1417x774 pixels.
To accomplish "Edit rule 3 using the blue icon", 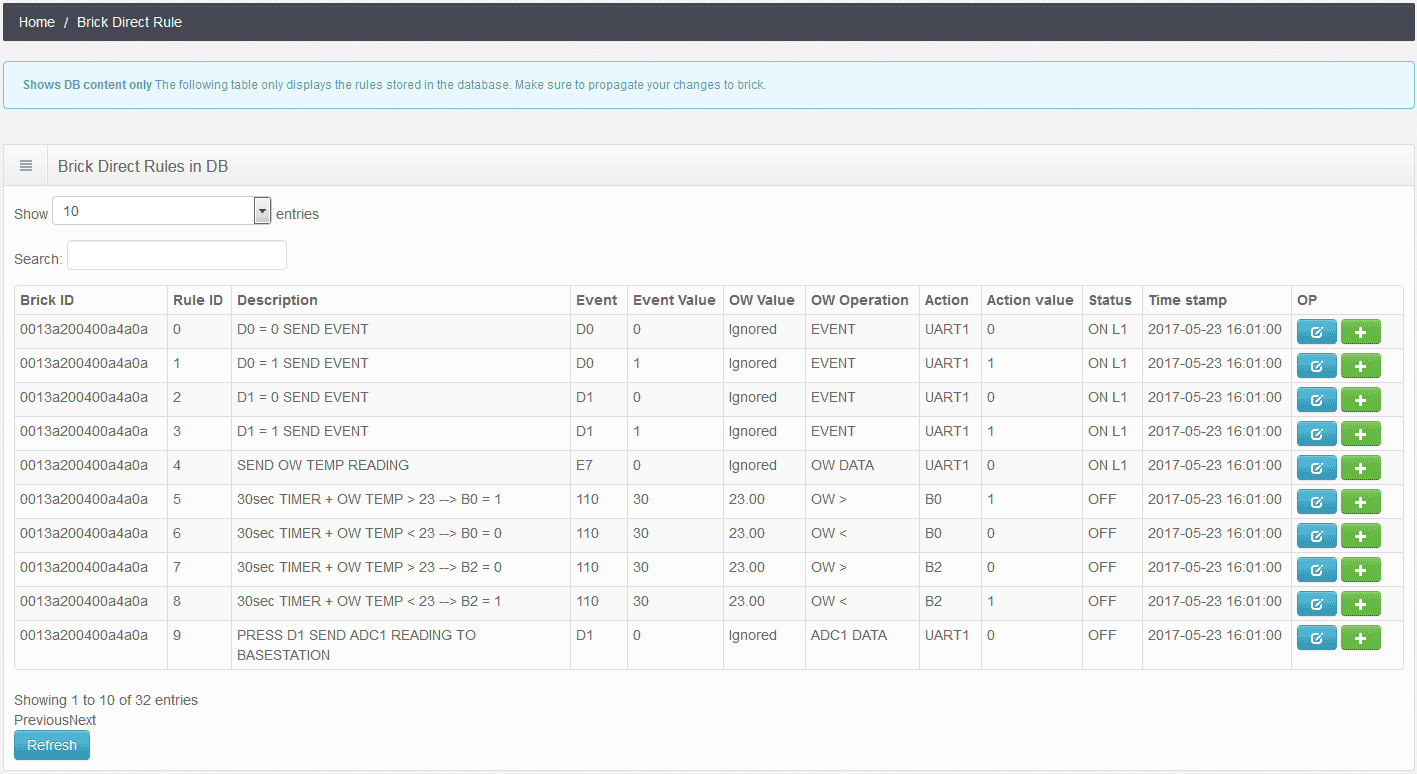I will pos(1316,434).
